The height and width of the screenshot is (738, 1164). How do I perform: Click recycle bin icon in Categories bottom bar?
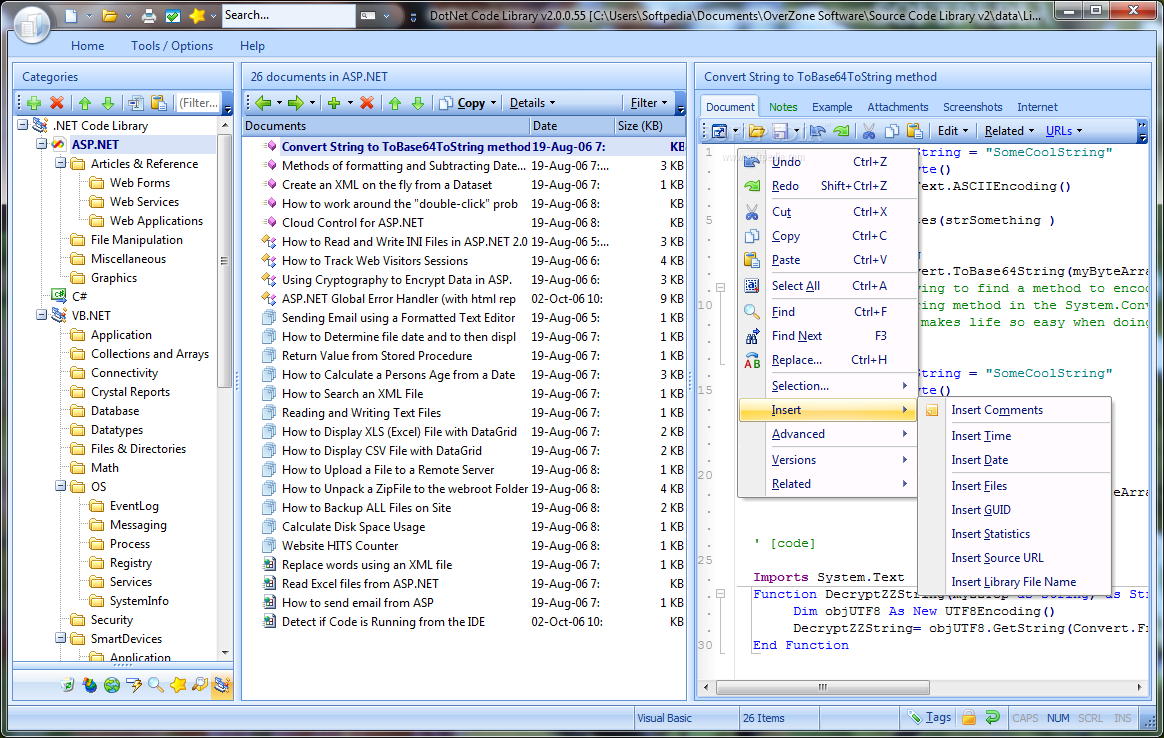[x=67, y=685]
